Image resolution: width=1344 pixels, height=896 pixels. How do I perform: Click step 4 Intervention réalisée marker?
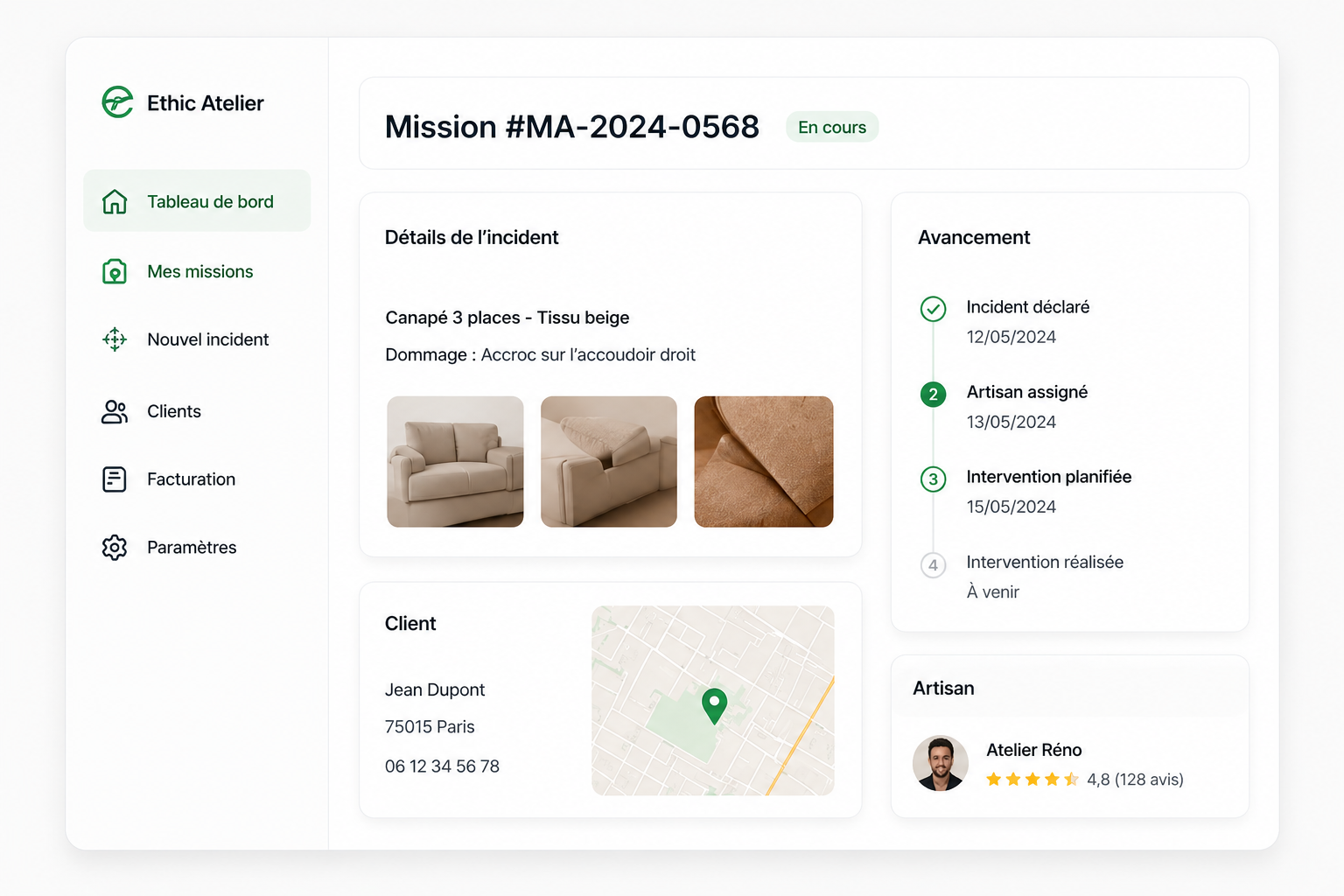tap(934, 565)
